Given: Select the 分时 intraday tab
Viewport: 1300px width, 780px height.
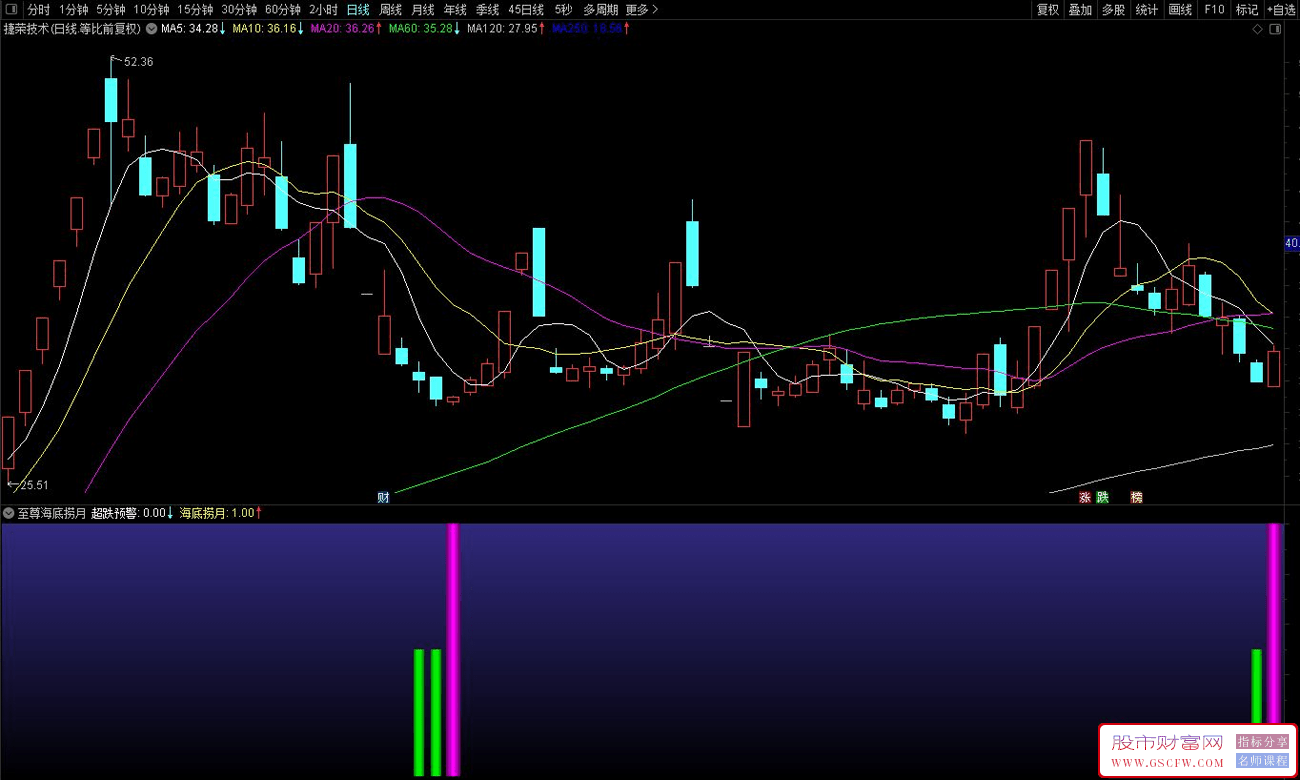Looking at the screenshot, I should [x=38, y=9].
